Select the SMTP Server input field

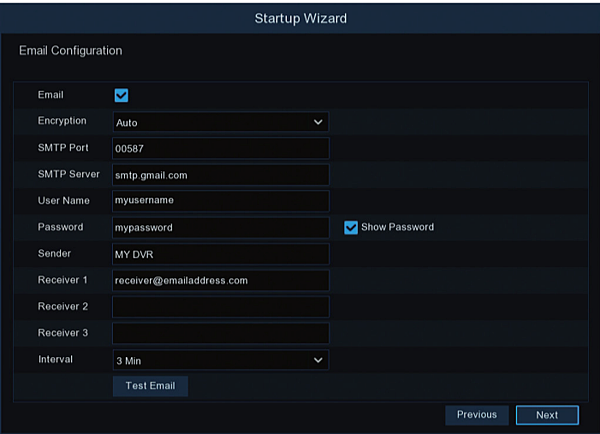220,175
